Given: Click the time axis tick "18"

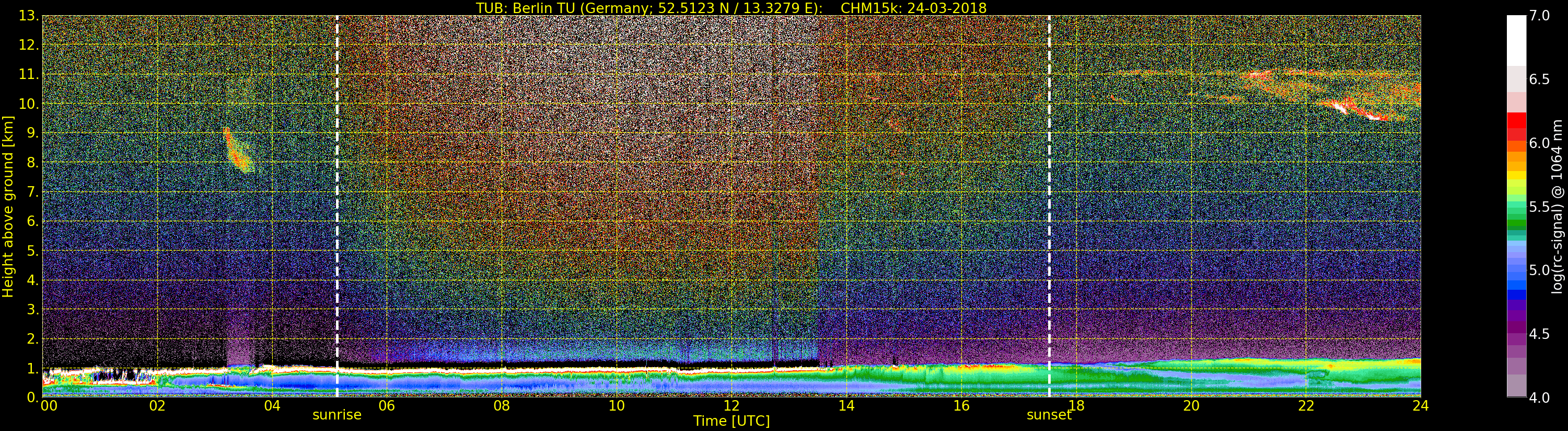Looking at the screenshot, I should point(1076,406).
